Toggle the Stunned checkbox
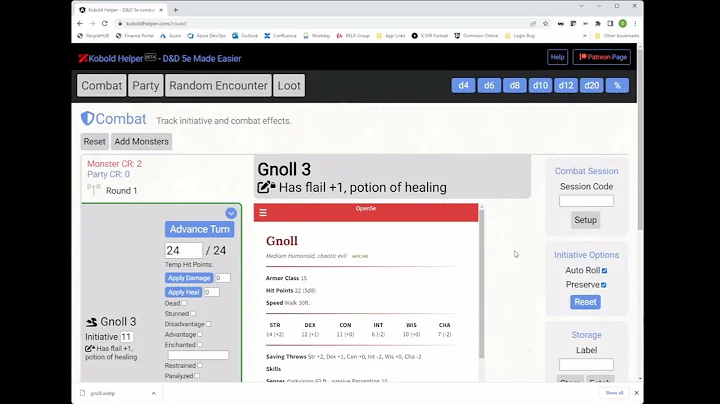 point(193,314)
